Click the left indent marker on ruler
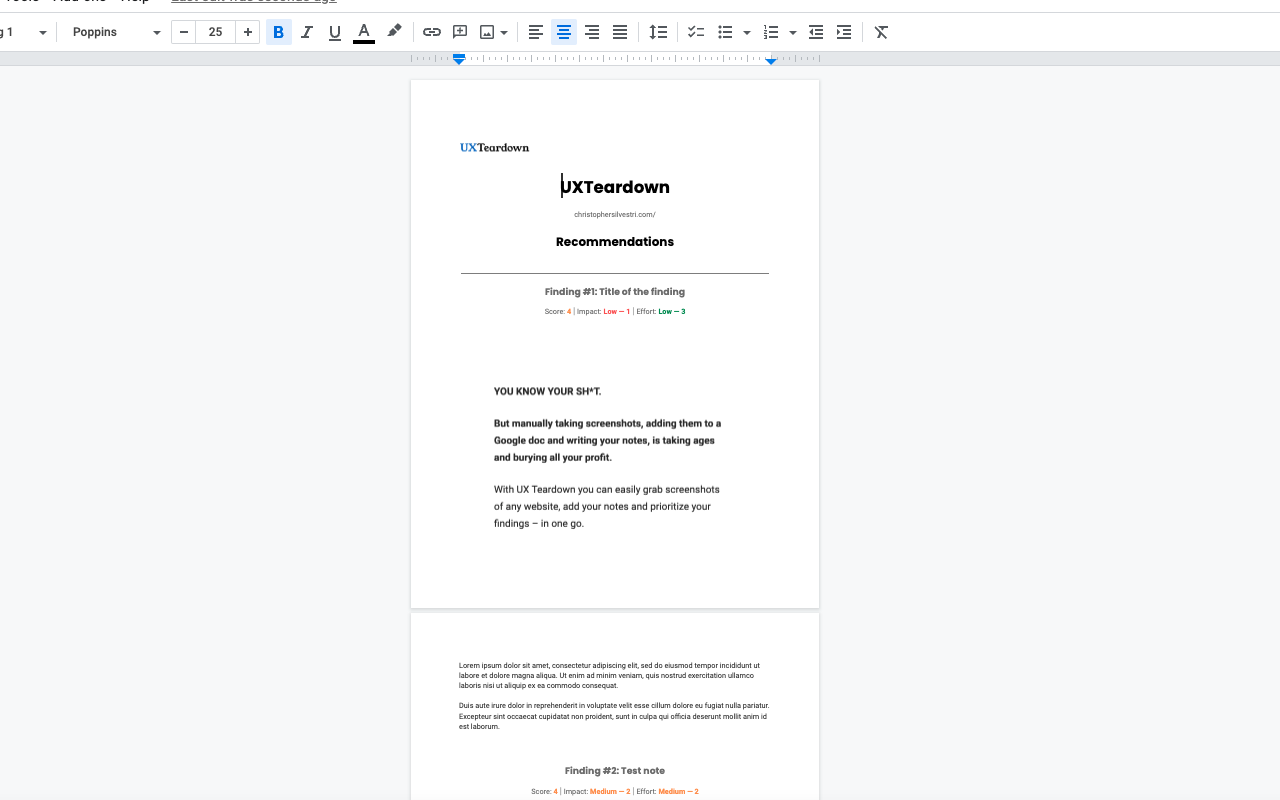The image size is (1280, 800). [459, 60]
